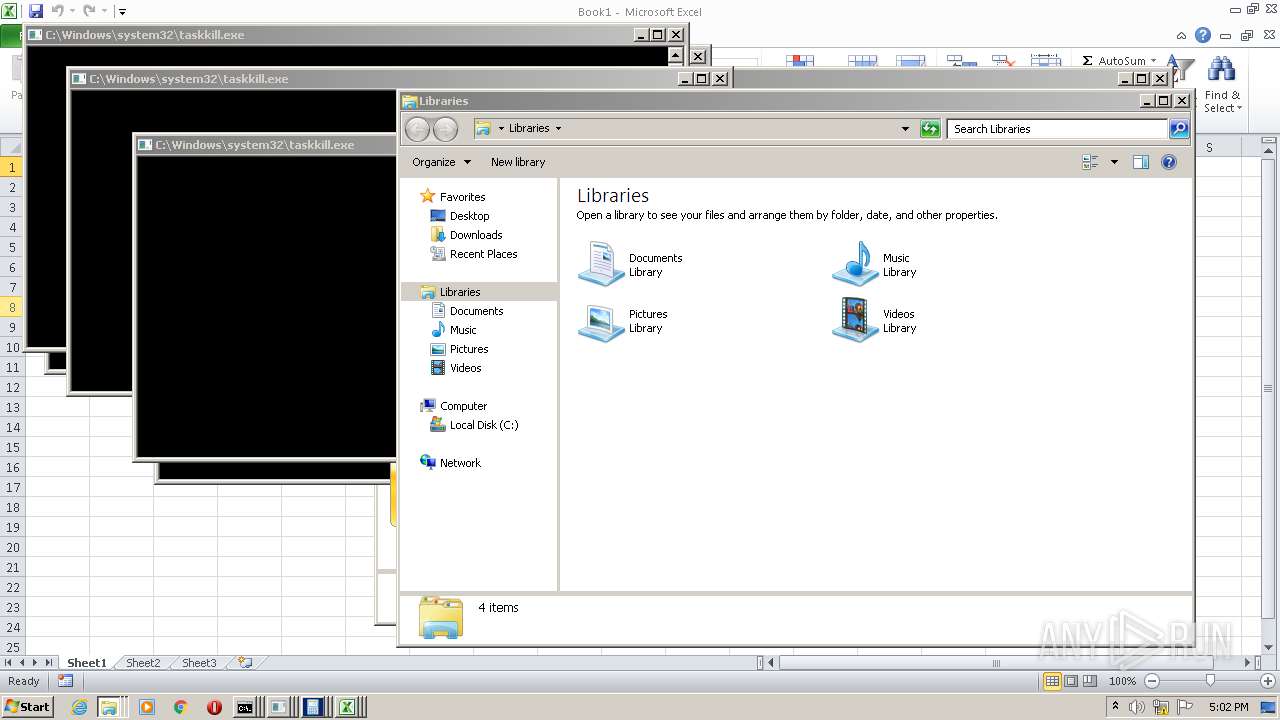1280x720 pixels.
Task: Click Excel horizontal scrollbar thumb
Action: [995, 663]
